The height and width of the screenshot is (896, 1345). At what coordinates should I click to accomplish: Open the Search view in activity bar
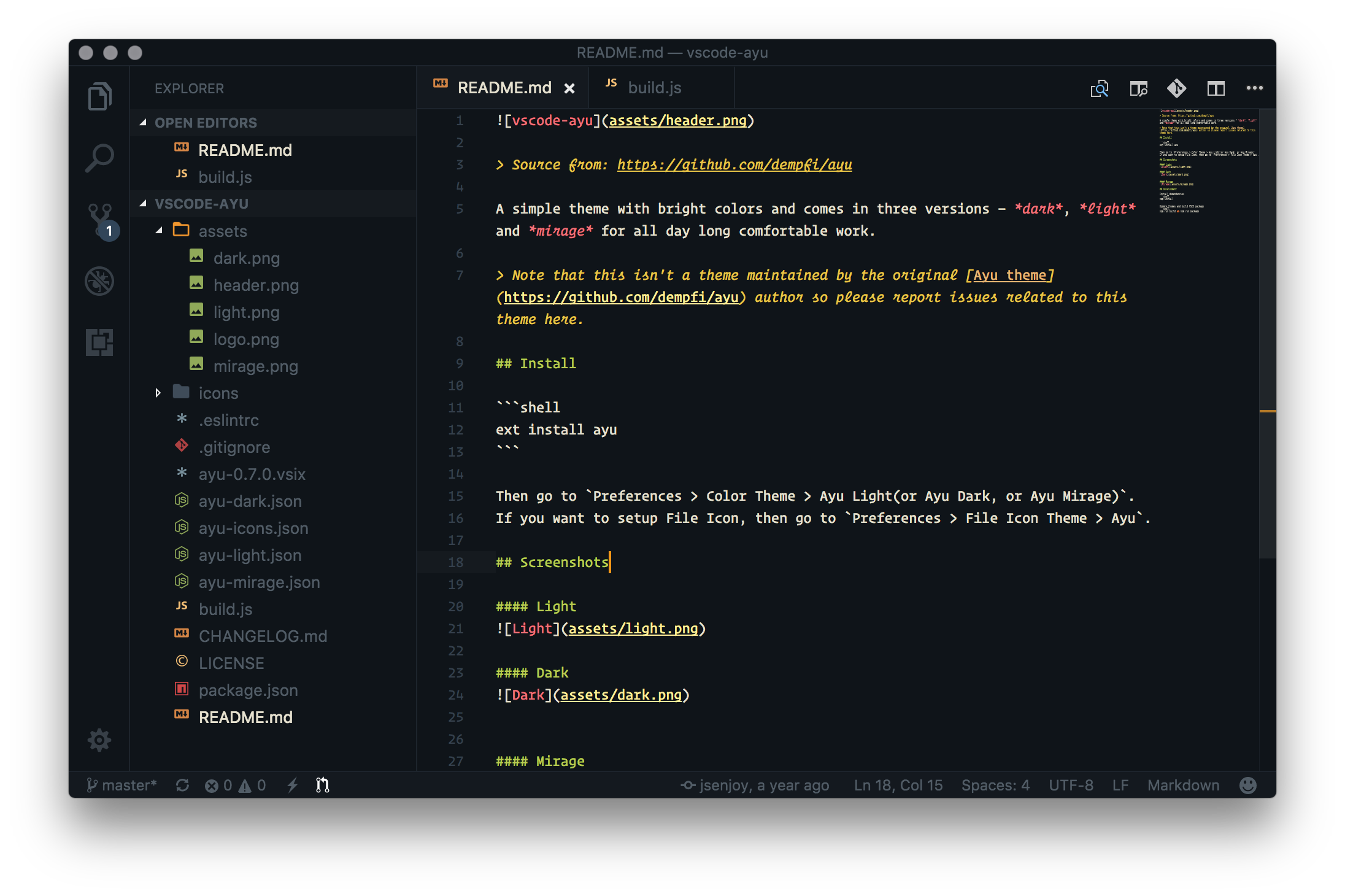click(x=99, y=158)
